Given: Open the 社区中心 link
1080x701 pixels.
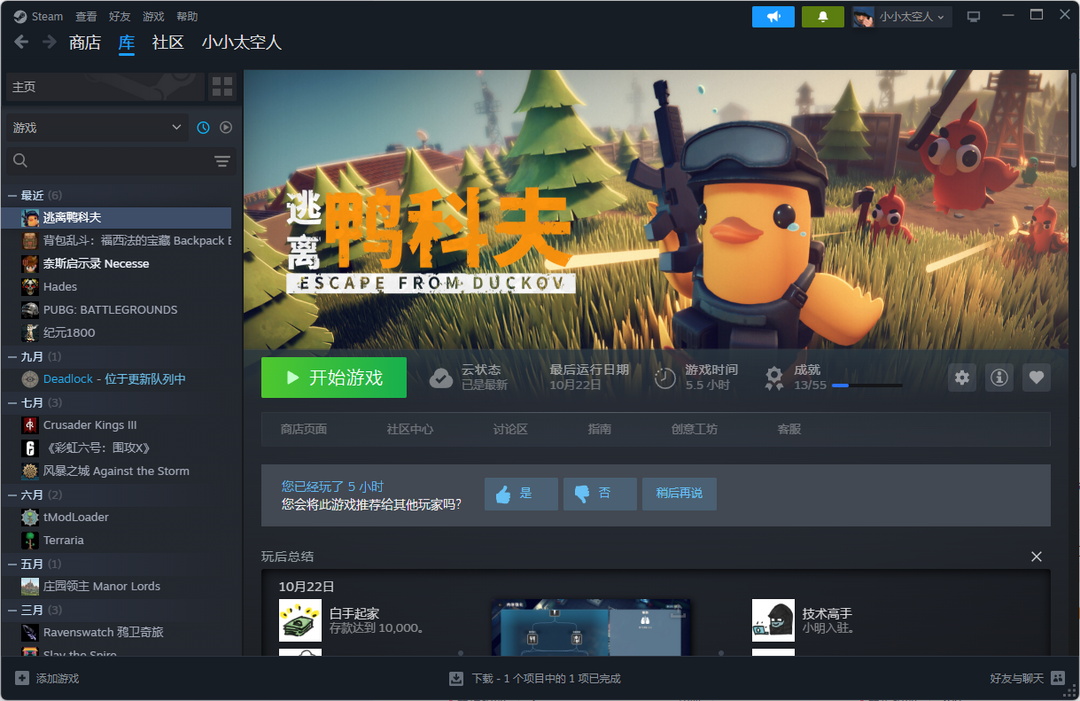Looking at the screenshot, I should (410, 429).
